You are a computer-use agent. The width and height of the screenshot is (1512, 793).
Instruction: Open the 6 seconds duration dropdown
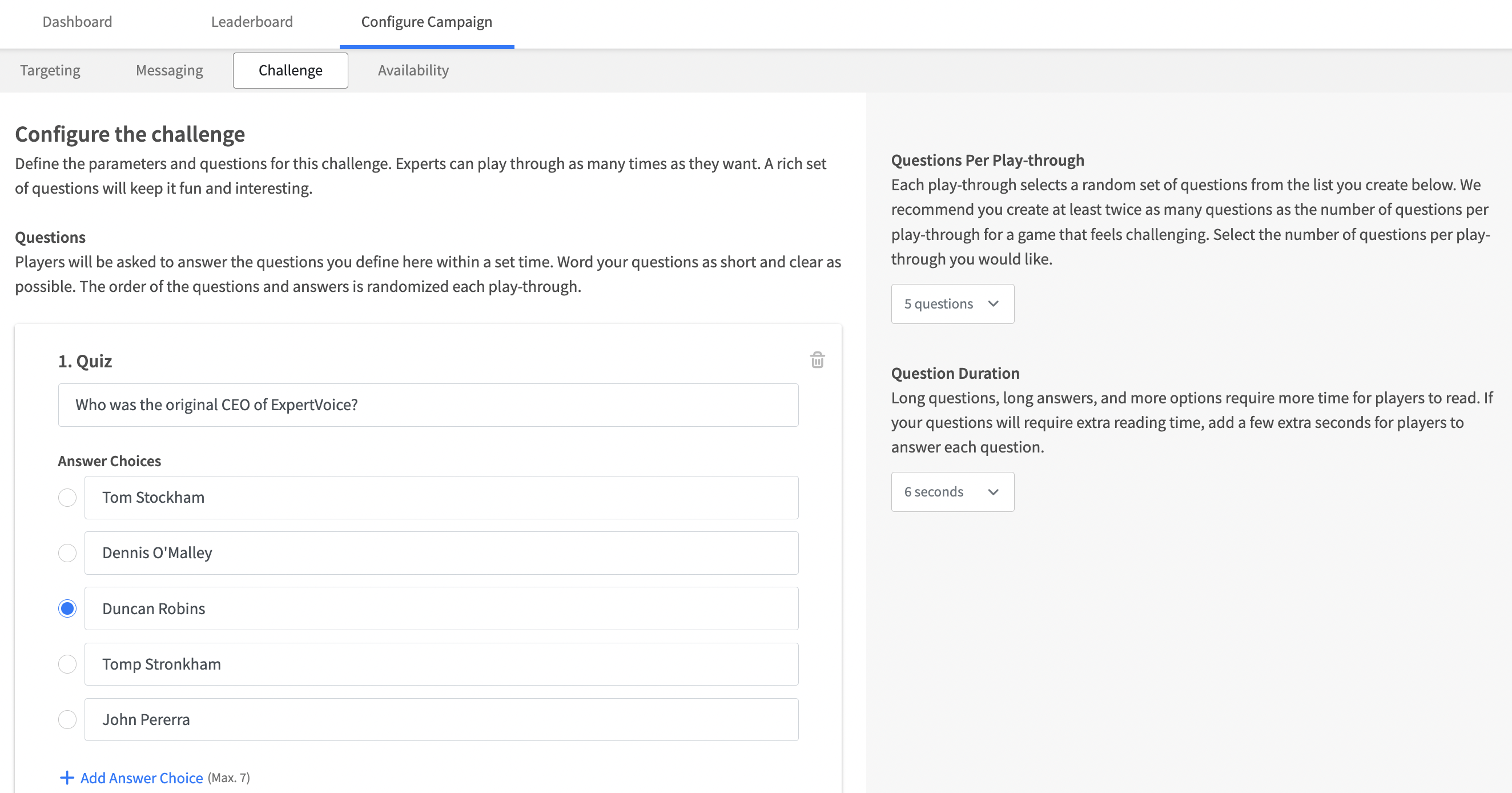coord(952,492)
